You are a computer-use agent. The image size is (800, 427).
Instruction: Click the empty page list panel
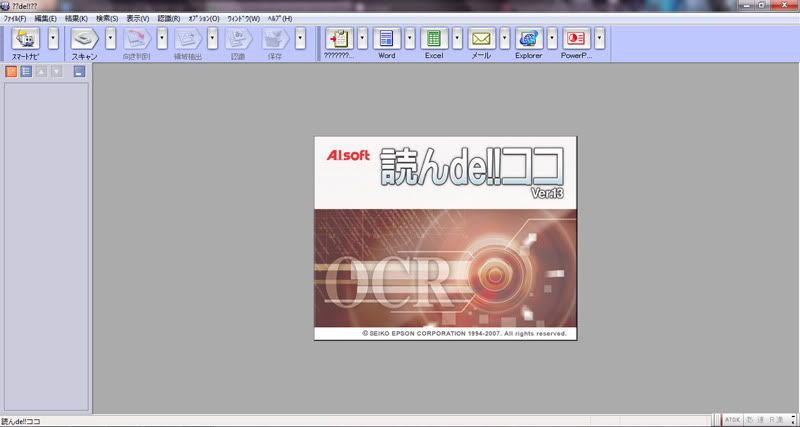[46, 246]
